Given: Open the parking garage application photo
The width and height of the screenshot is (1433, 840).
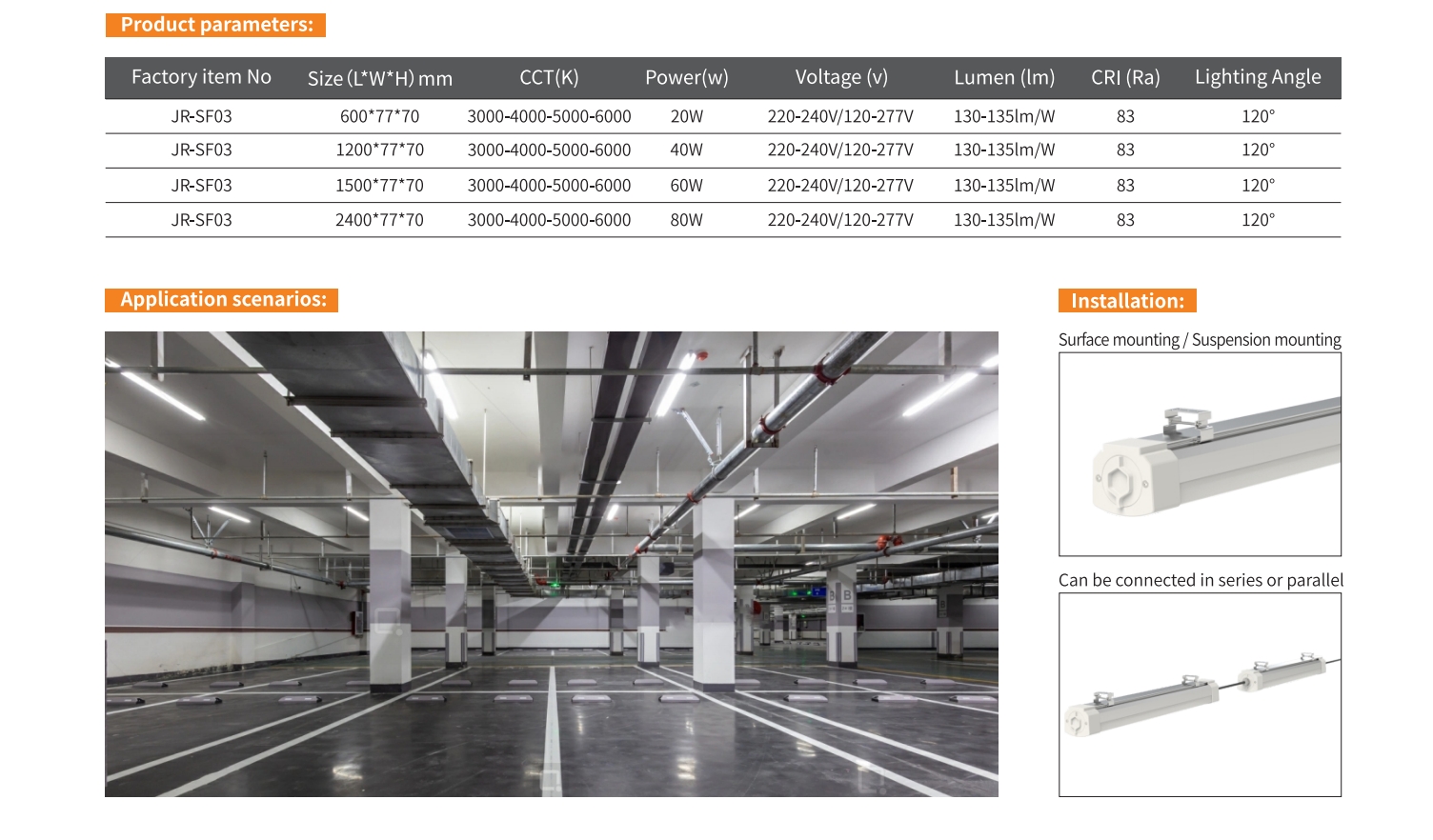Looking at the screenshot, I should [551, 564].
